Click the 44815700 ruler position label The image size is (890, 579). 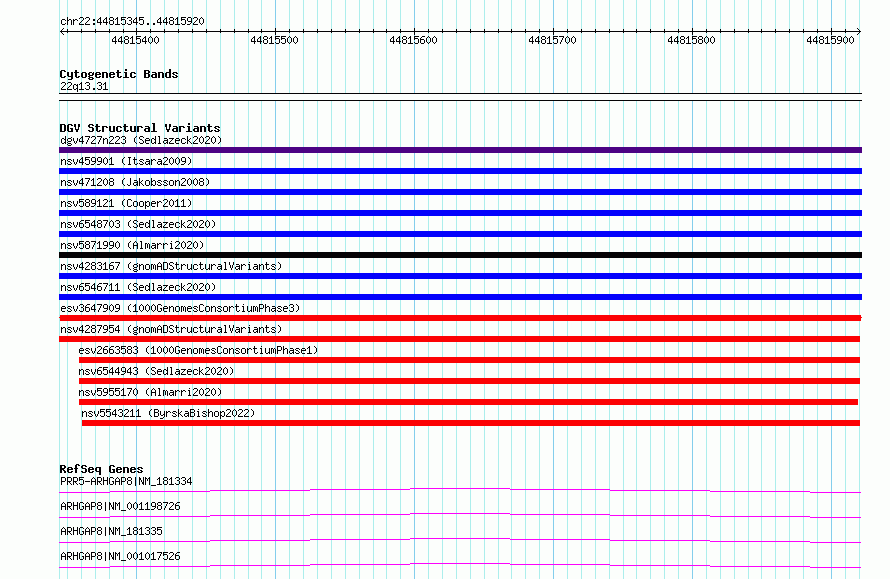pyautogui.click(x=552, y=40)
